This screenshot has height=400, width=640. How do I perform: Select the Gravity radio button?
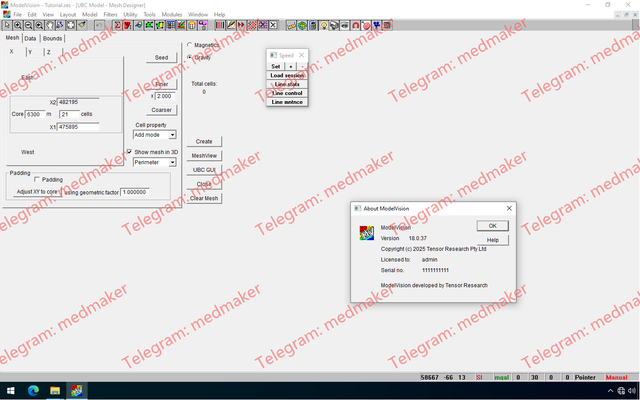(190, 57)
